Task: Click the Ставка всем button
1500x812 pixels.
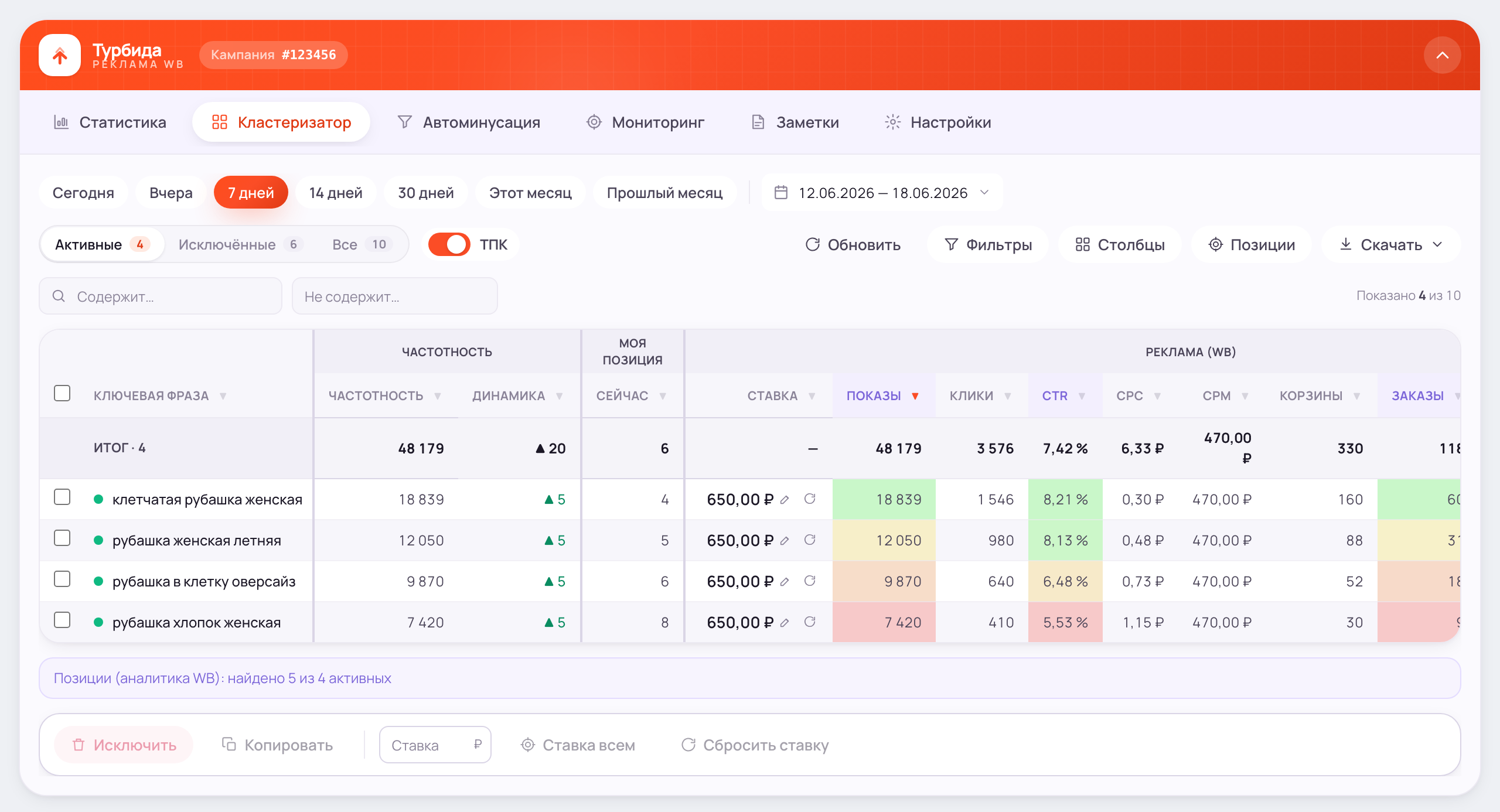Action: 578,745
